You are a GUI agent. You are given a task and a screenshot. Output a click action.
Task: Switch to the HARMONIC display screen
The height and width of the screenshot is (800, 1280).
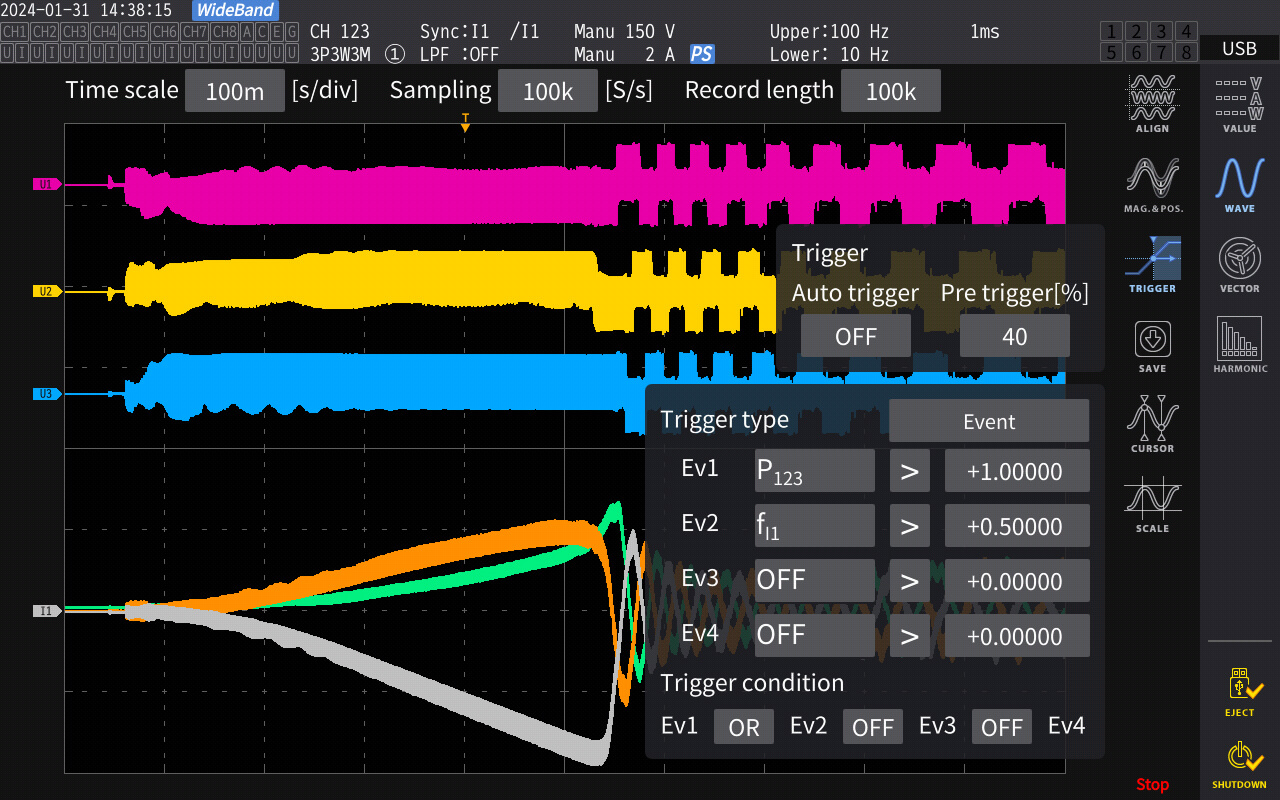click(1240, 343)
